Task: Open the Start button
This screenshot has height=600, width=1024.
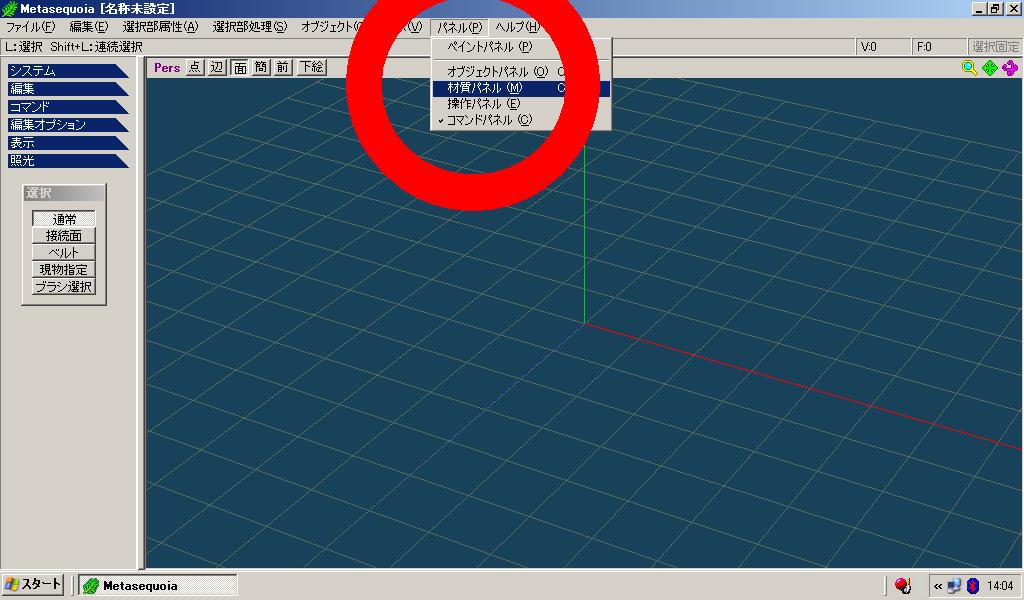Action: tap(33, 584)
